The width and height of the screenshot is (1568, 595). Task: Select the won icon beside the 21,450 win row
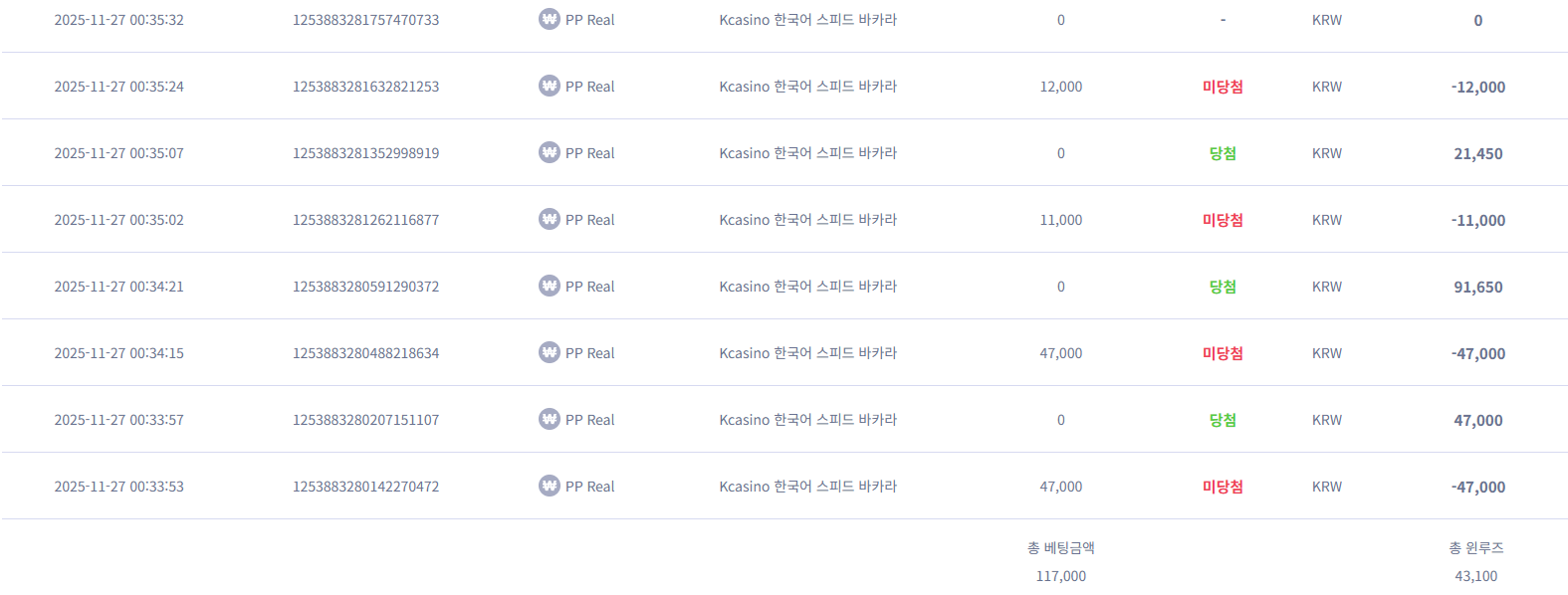tap(549, 152)
